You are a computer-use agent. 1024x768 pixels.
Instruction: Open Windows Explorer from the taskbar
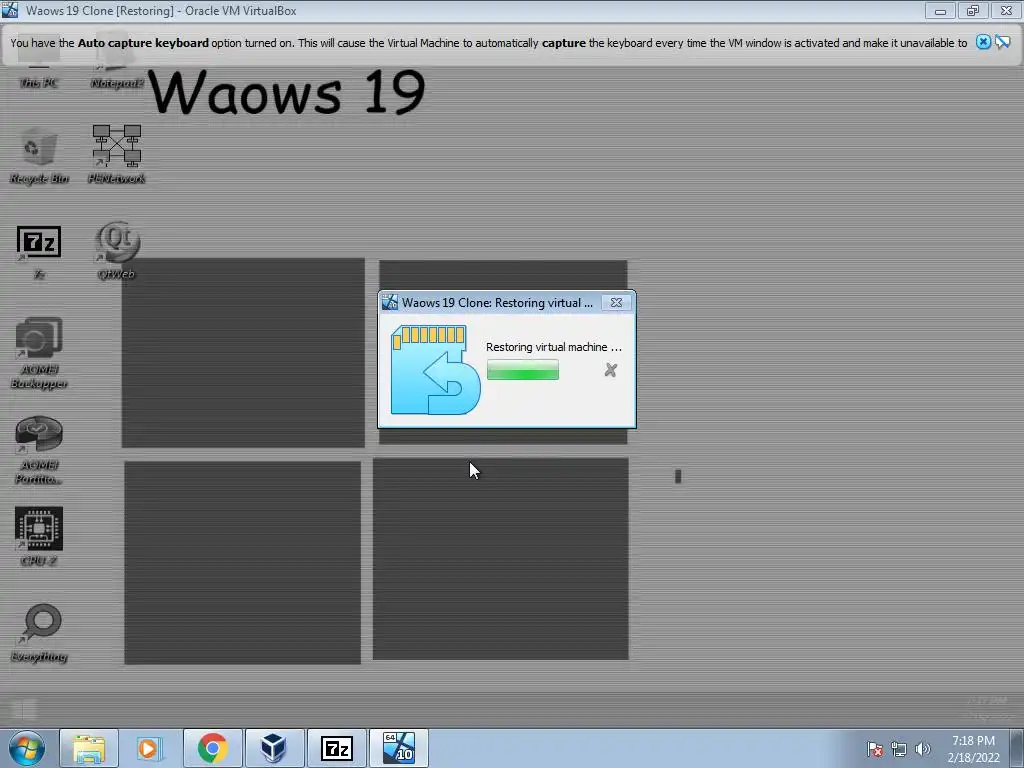[89, 748]
